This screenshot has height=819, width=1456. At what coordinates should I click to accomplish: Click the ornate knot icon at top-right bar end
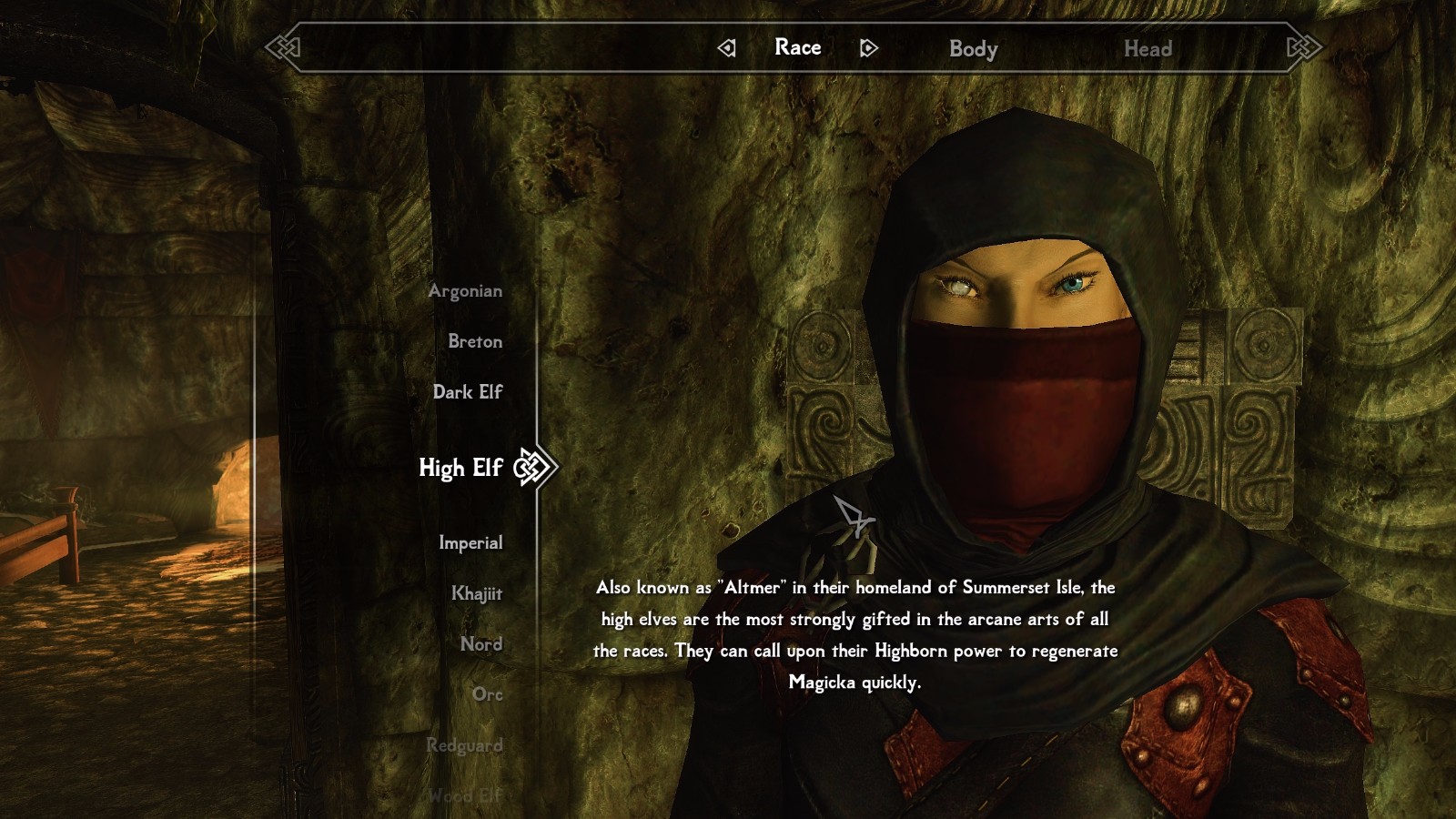(1303, 46)
